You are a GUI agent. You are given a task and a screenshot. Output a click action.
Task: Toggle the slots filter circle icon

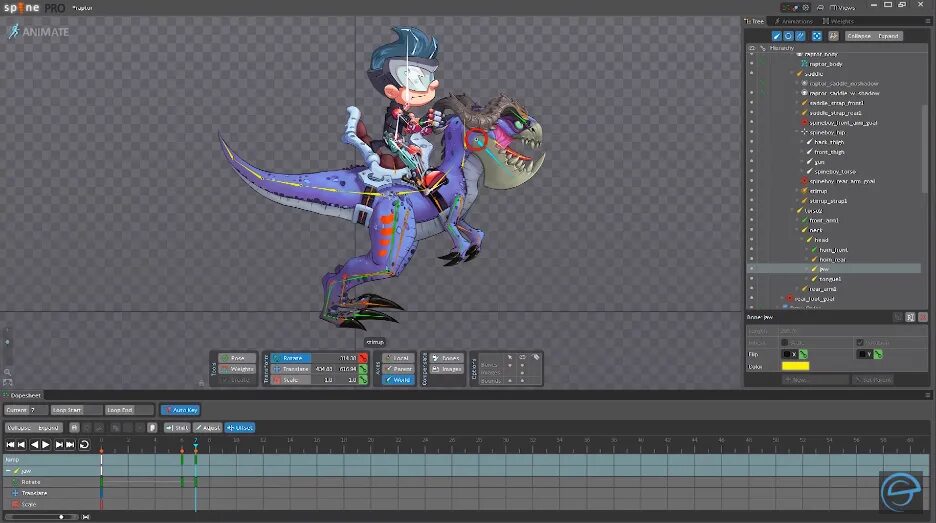(x=789, y=36)
